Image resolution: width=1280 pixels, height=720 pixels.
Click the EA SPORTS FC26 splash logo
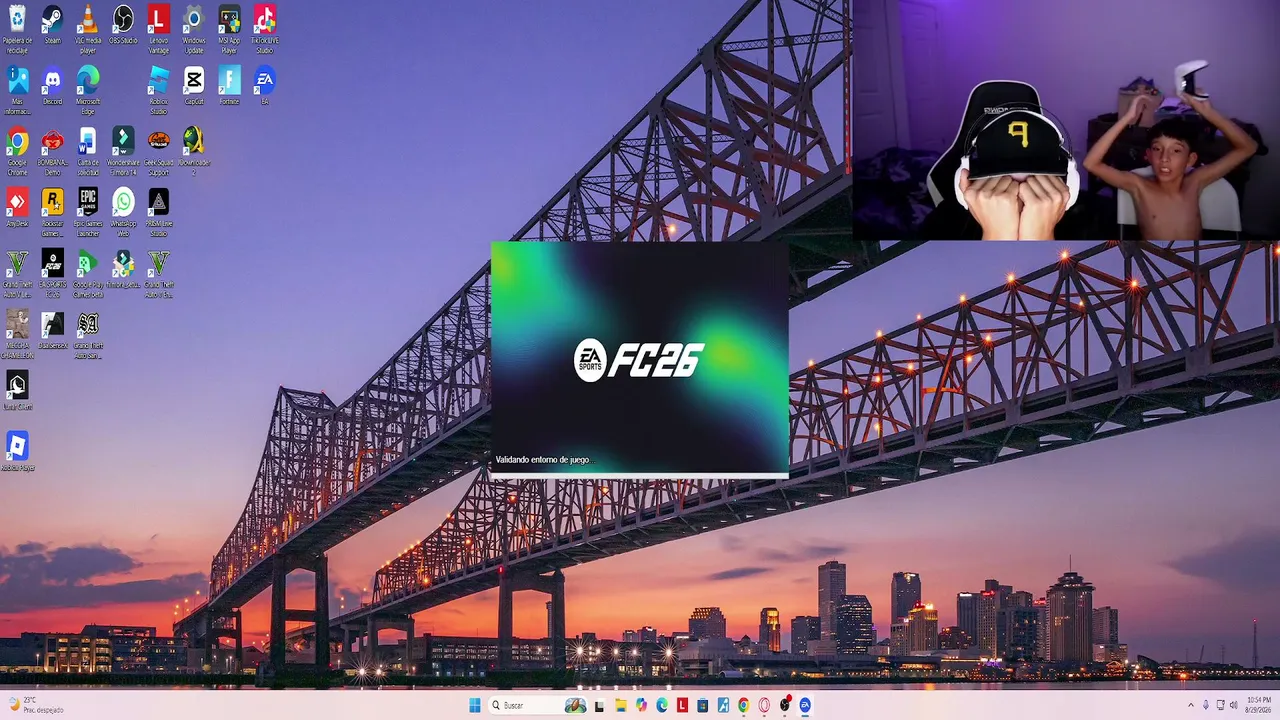tap(639, 360)
